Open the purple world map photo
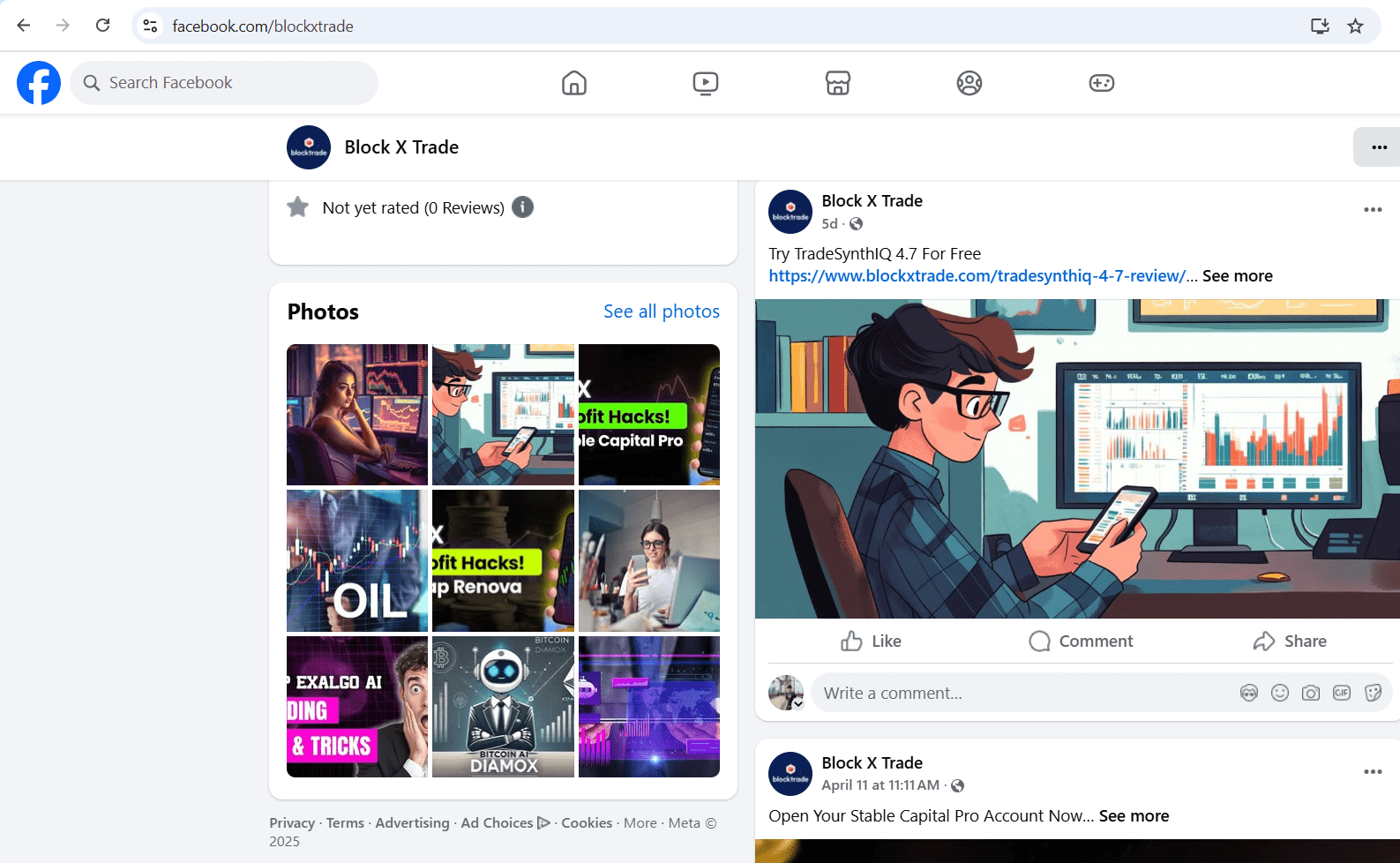The height and width of the screenshot is (863, 1400). click(x=649, y=707)
